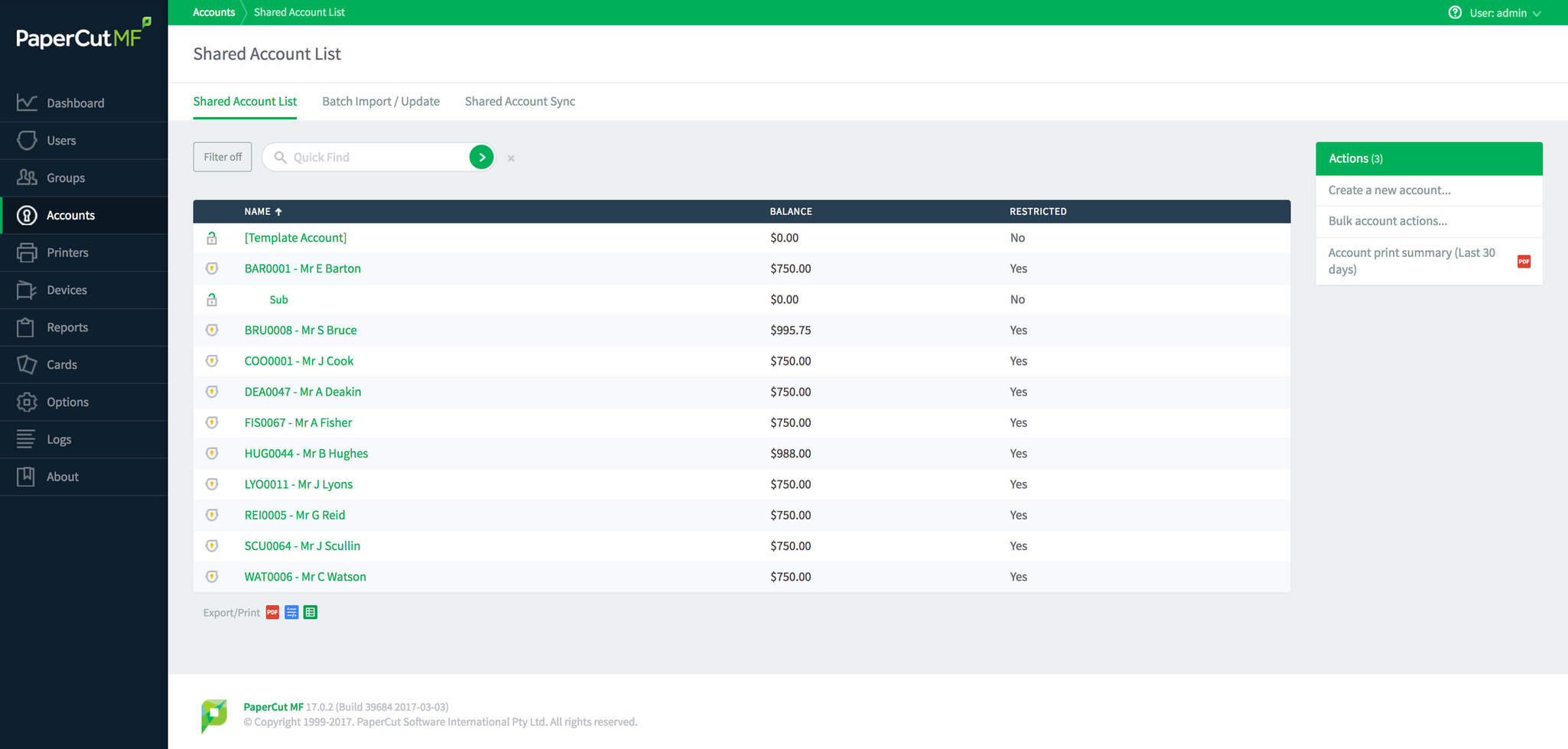Click the lock icon beside Template Account
1568x749 pixels.
point(212,238)
